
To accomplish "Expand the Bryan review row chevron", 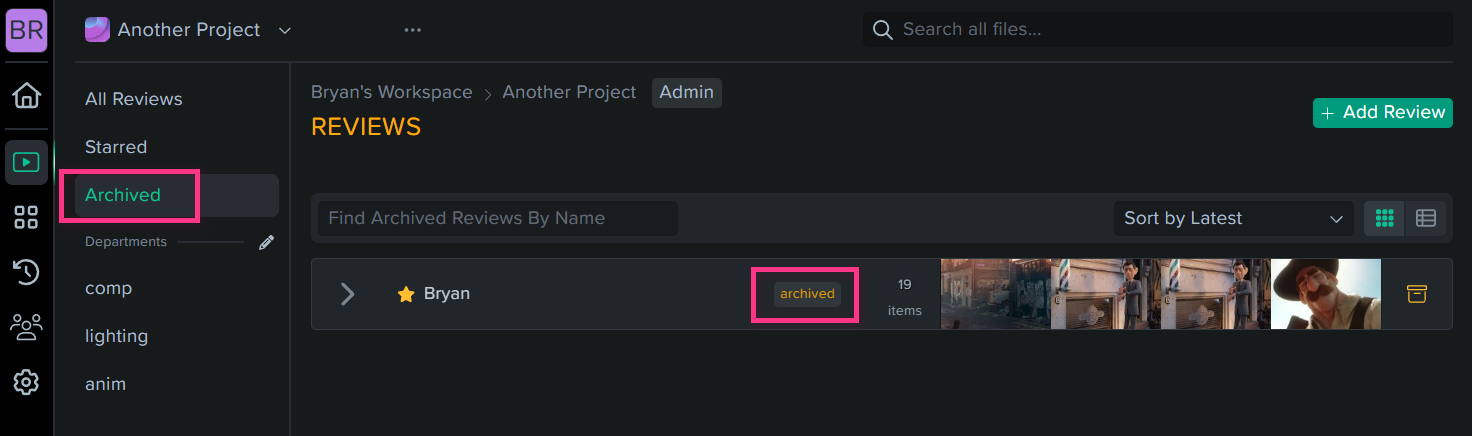I will tap(347, 294).
